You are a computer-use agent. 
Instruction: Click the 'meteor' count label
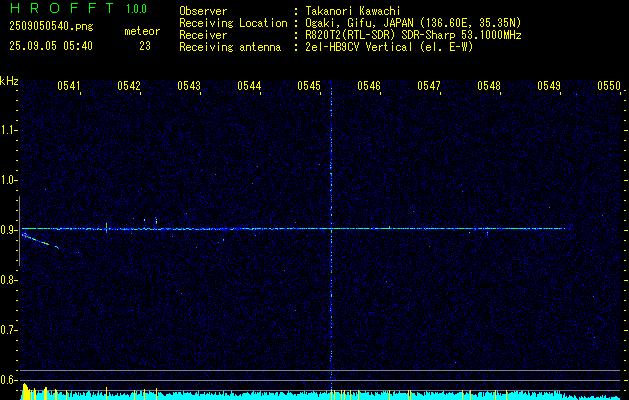coord(142,31)
